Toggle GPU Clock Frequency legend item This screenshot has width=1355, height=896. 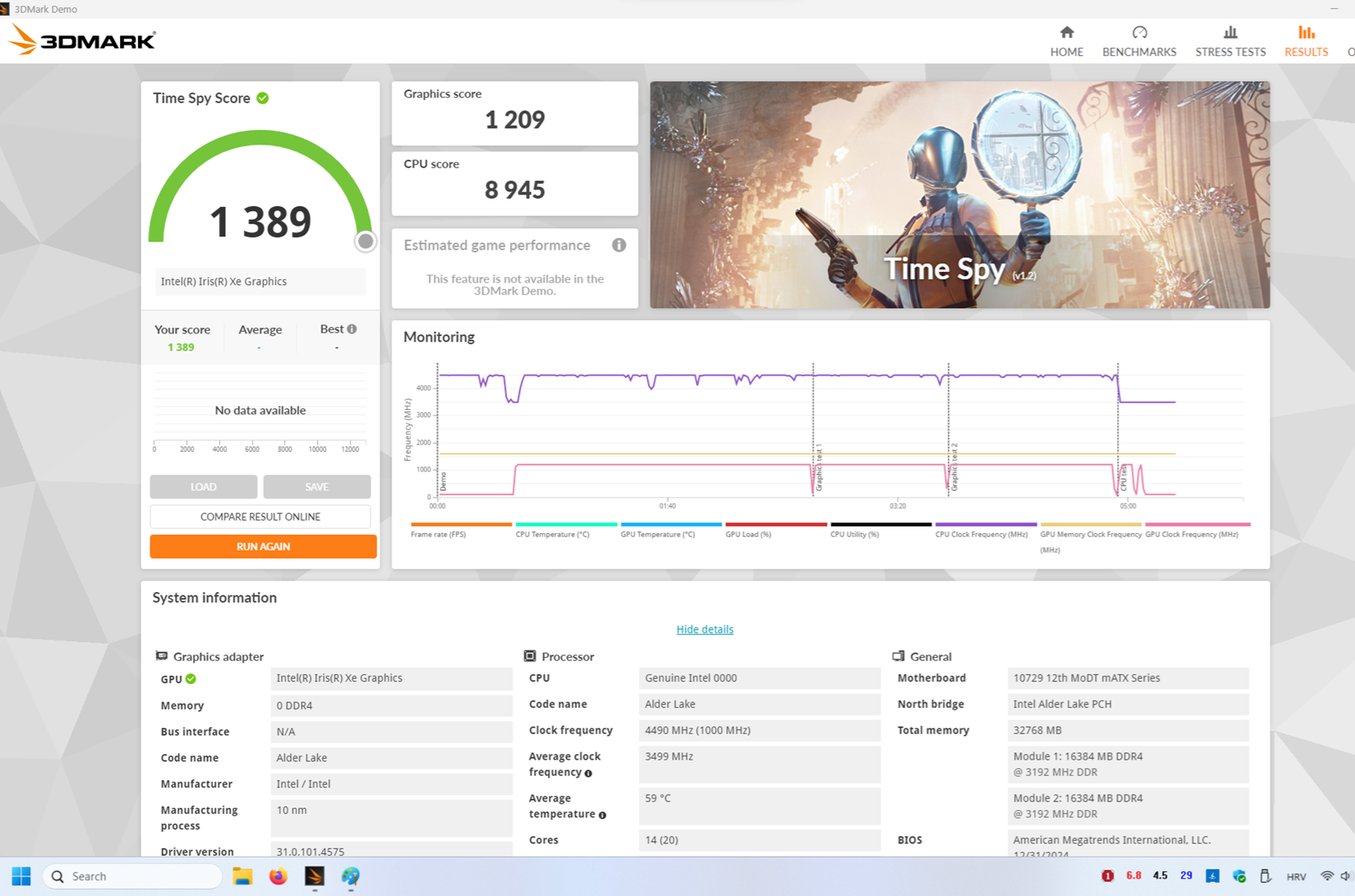tap(1197, 530)
